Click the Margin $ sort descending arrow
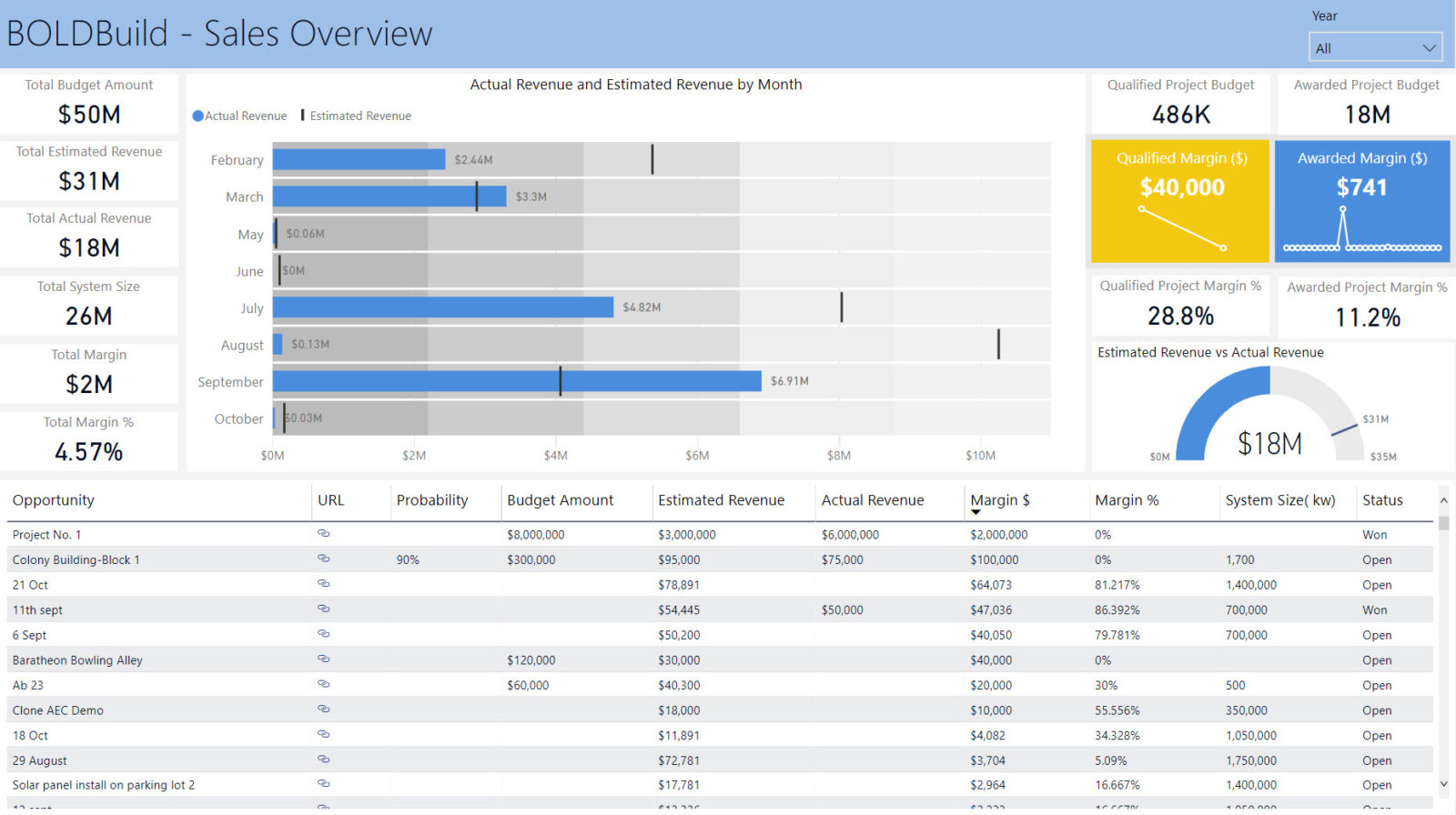Viewport: 1456px width, 815px height. pos(976,513)
